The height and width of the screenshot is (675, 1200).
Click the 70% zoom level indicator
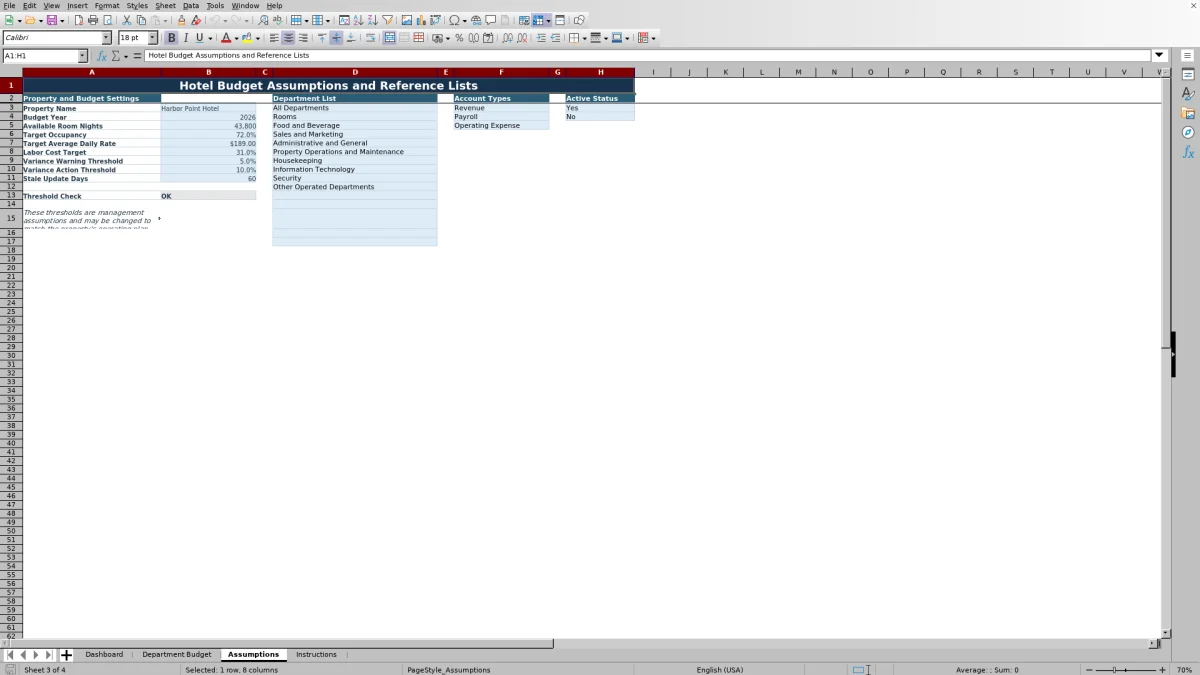click(x=1184, y=670)
